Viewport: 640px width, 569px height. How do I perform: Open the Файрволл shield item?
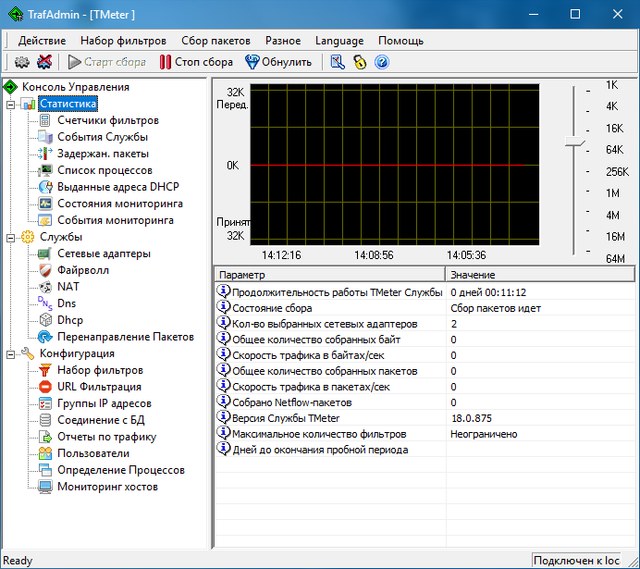tap(82, 270)
